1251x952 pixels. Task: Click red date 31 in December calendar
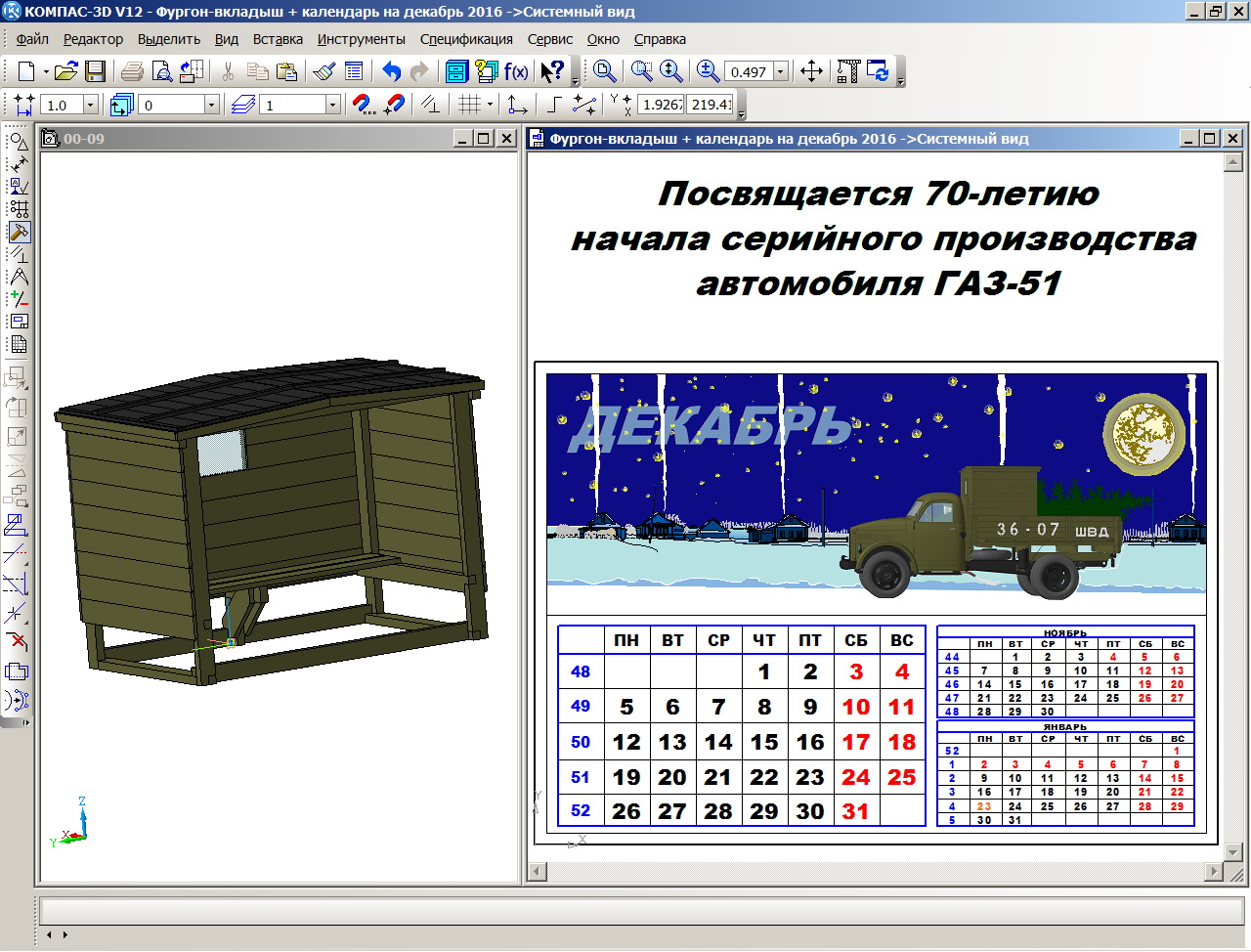coord(855,811)
